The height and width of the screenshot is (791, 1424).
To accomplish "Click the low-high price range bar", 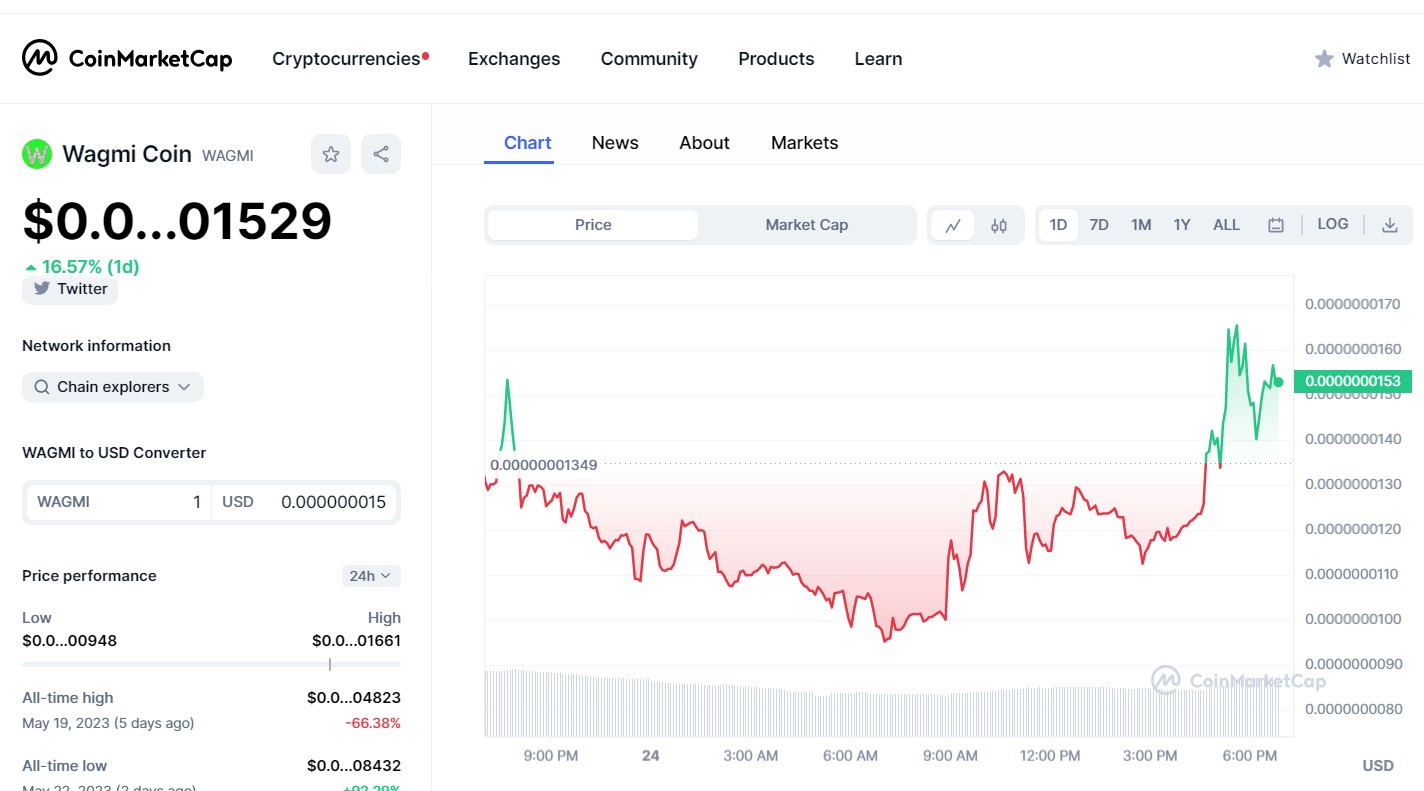I will pyautogui.click(x=211, y=664).
